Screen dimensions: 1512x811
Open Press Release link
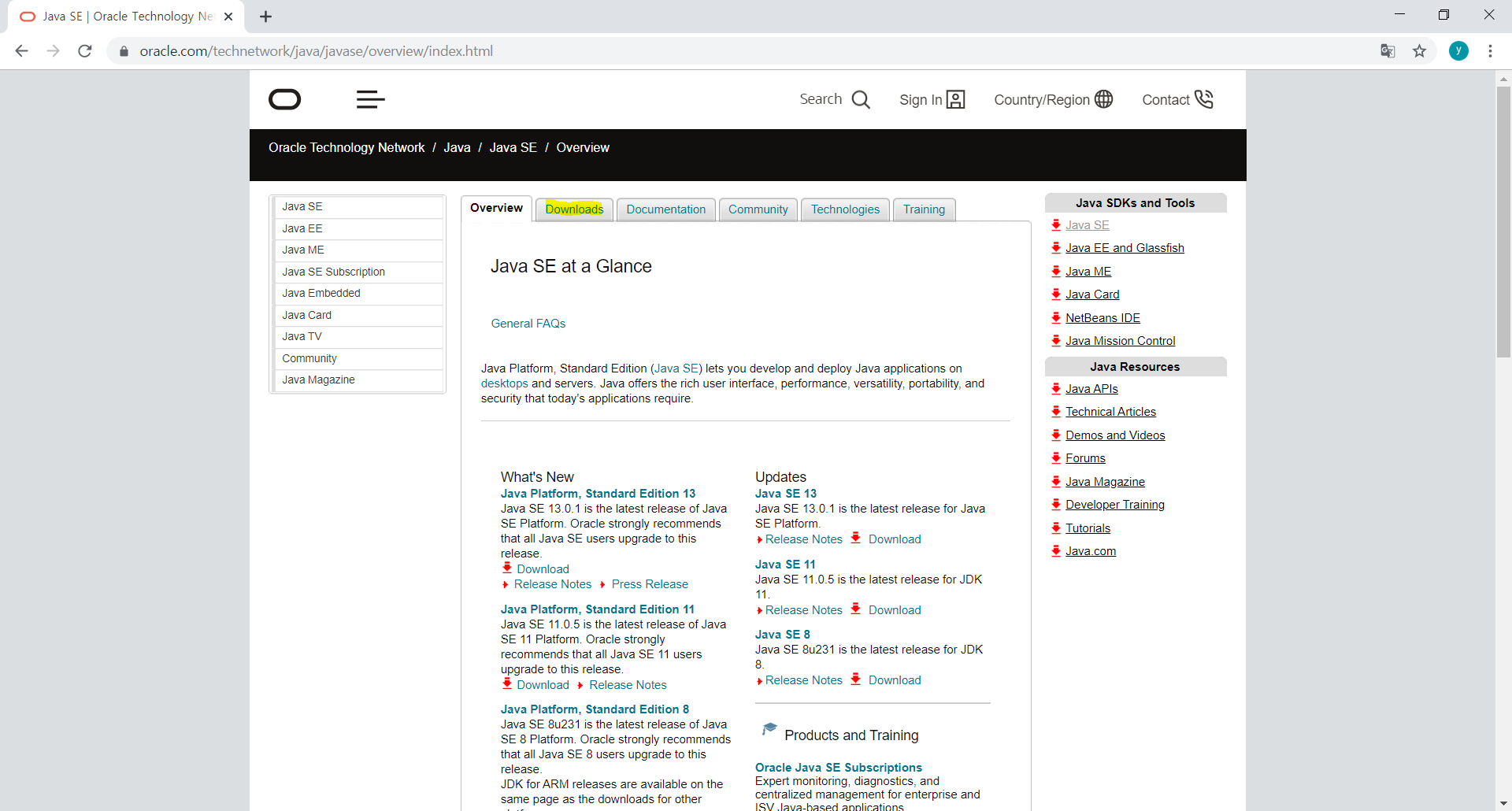coord(650,584)
